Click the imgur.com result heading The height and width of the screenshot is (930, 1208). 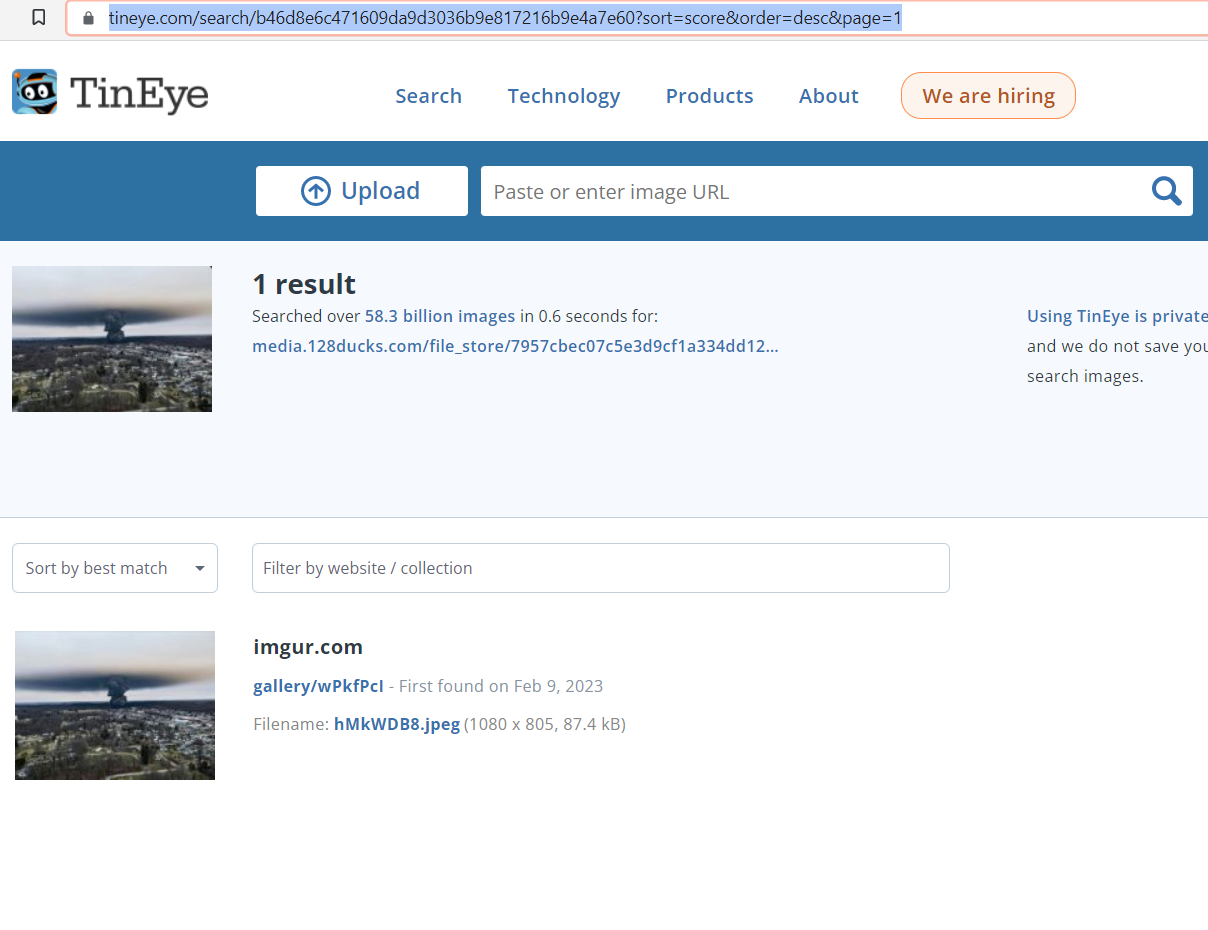(308, 647)
